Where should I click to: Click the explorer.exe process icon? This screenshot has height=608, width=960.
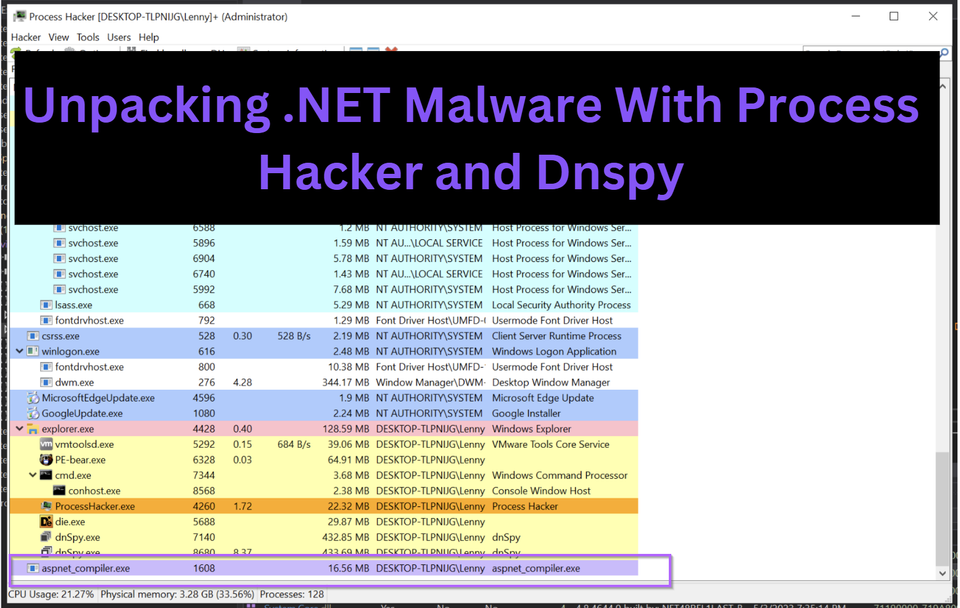click(x=33, y=428)
